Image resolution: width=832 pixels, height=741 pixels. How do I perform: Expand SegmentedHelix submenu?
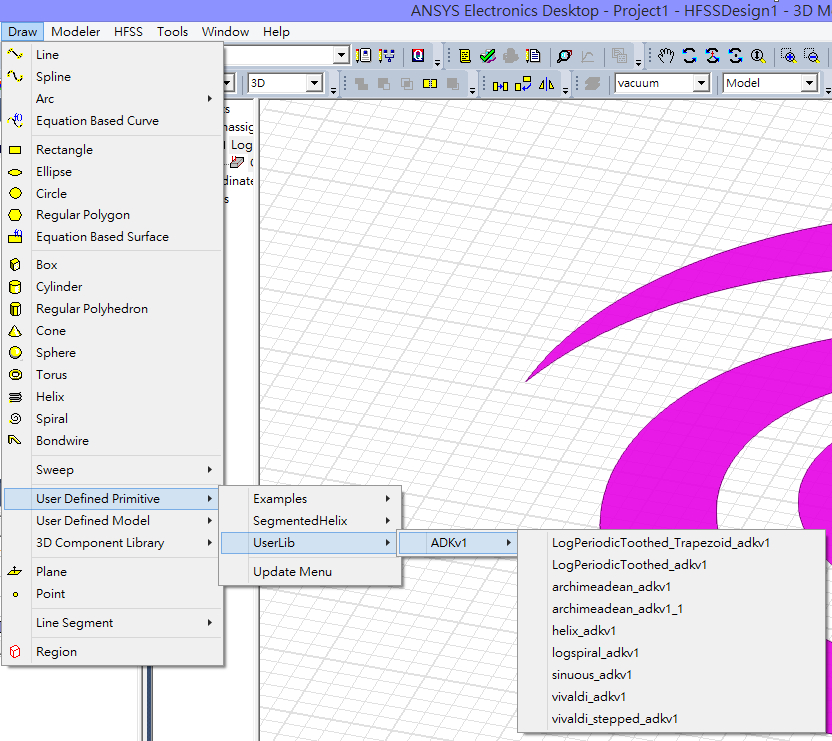pos(310,521)
